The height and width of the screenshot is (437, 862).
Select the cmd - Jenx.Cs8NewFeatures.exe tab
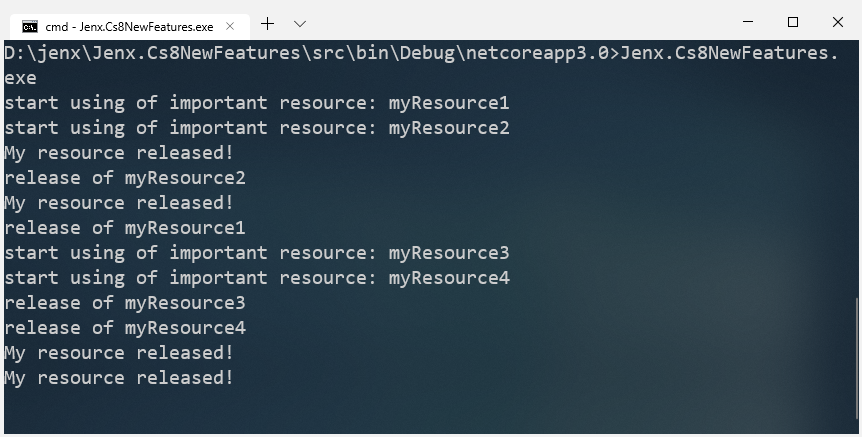coord(127,25)
